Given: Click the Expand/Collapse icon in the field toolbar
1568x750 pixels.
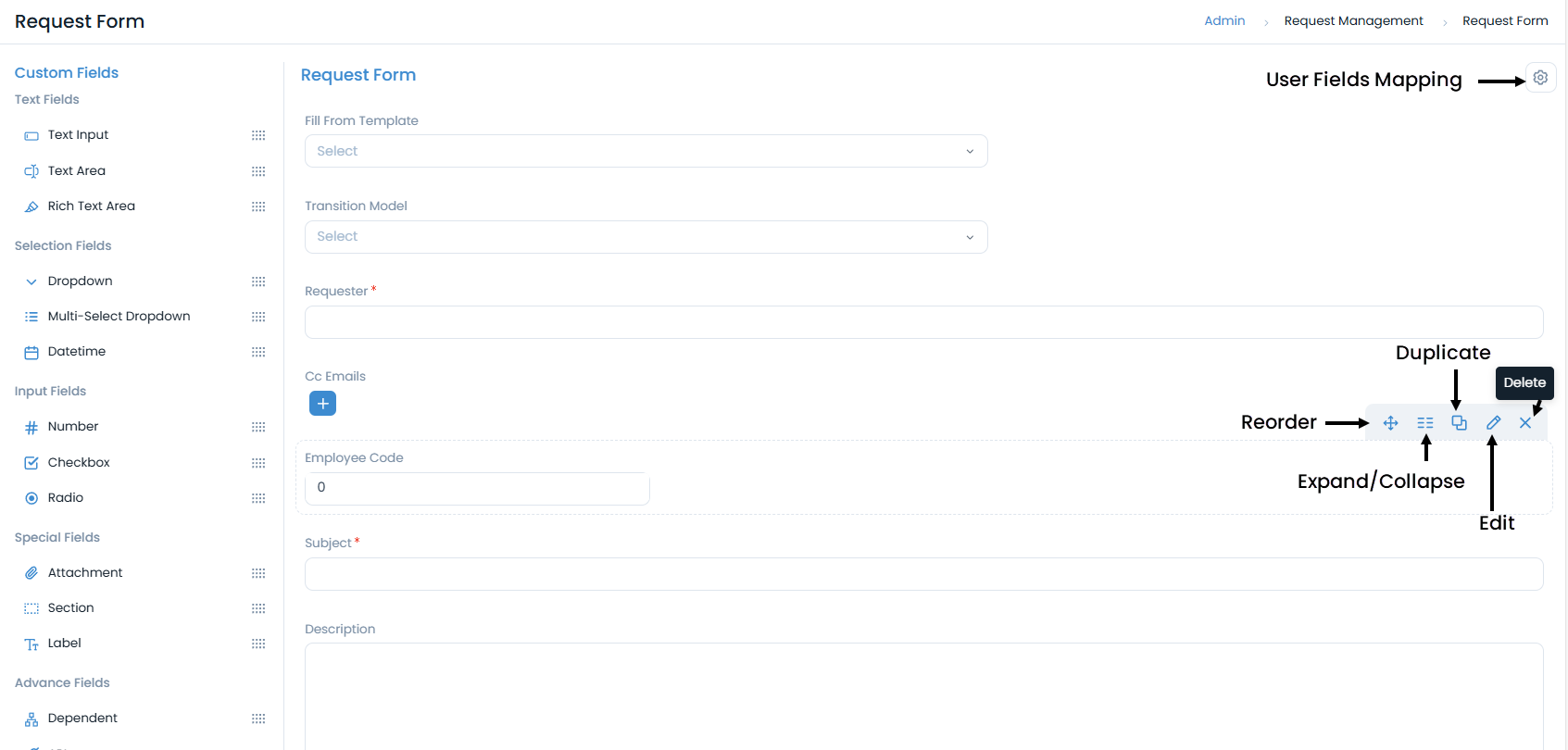Looking at the screenshot, I should click(x=1425, y=423).
